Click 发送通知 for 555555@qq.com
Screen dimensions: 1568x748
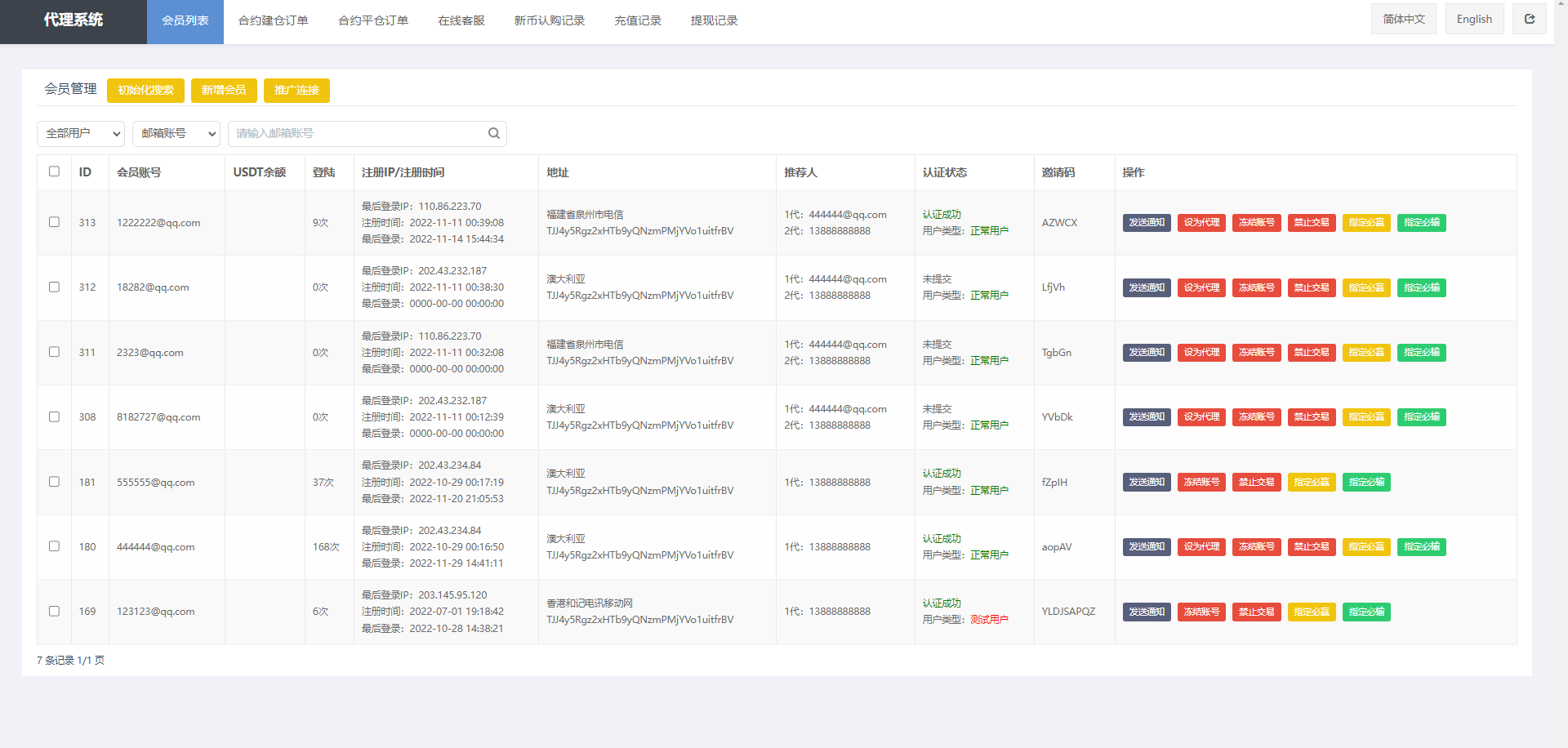[1147, 482]
